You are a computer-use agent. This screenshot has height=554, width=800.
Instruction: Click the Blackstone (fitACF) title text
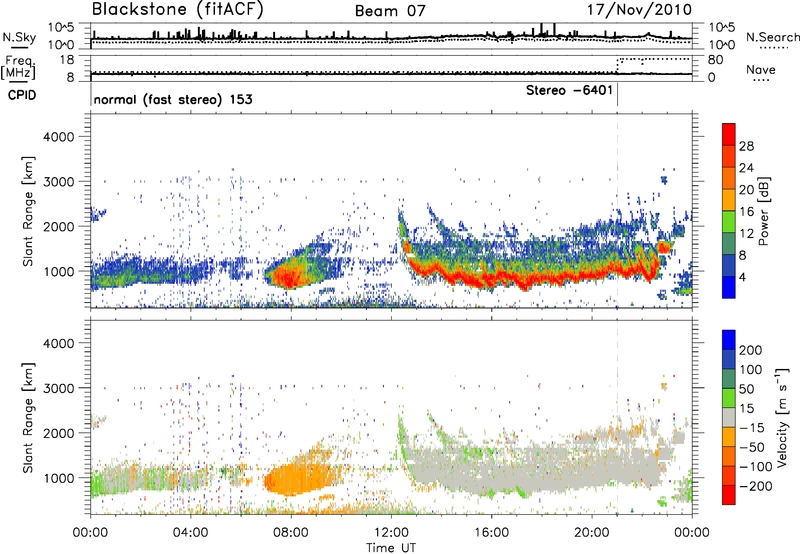coord(177,9)
